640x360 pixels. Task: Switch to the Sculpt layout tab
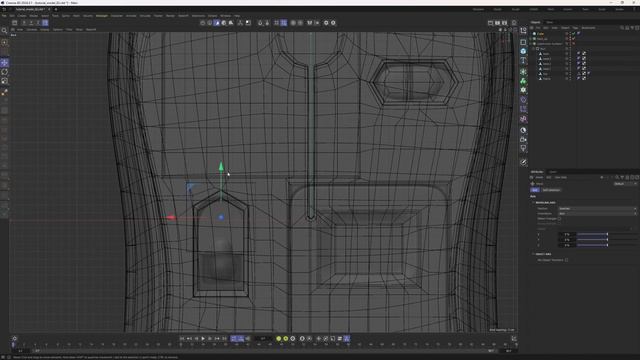pyautogui.click(x=516, y=9)
